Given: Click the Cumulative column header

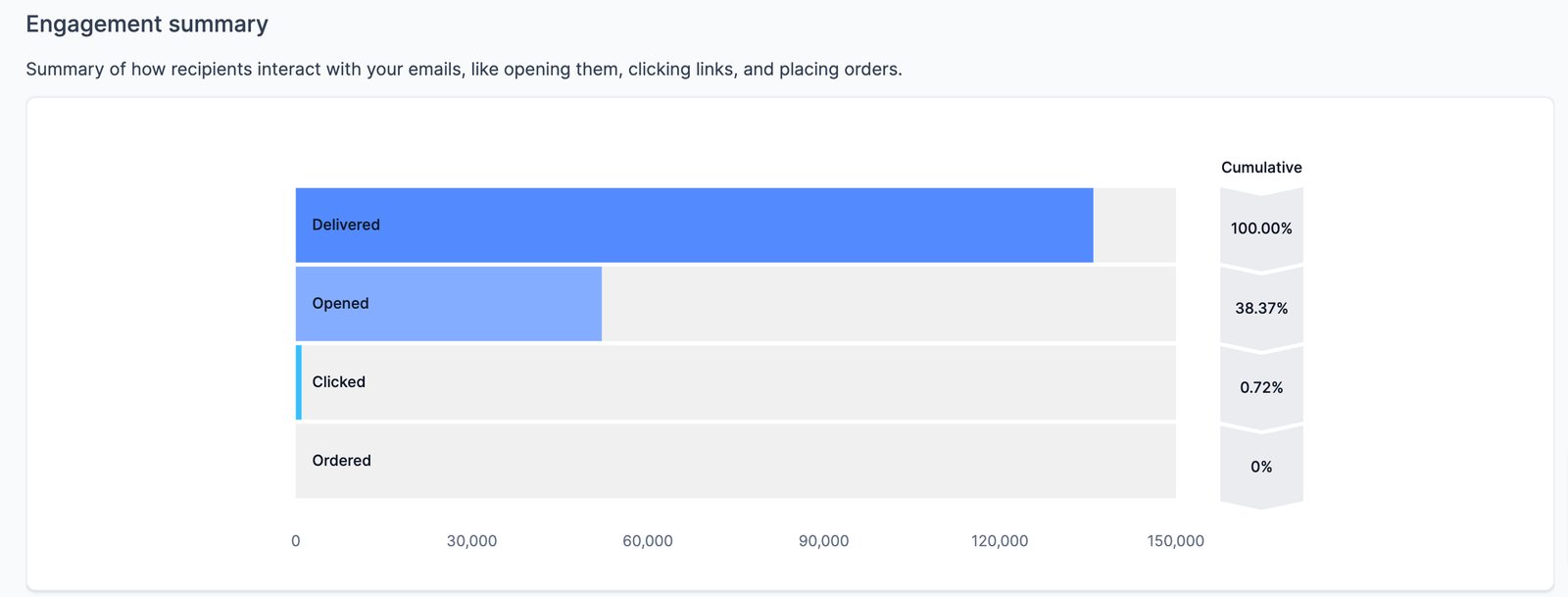Looking at the screenshot, I should 1261,168.
